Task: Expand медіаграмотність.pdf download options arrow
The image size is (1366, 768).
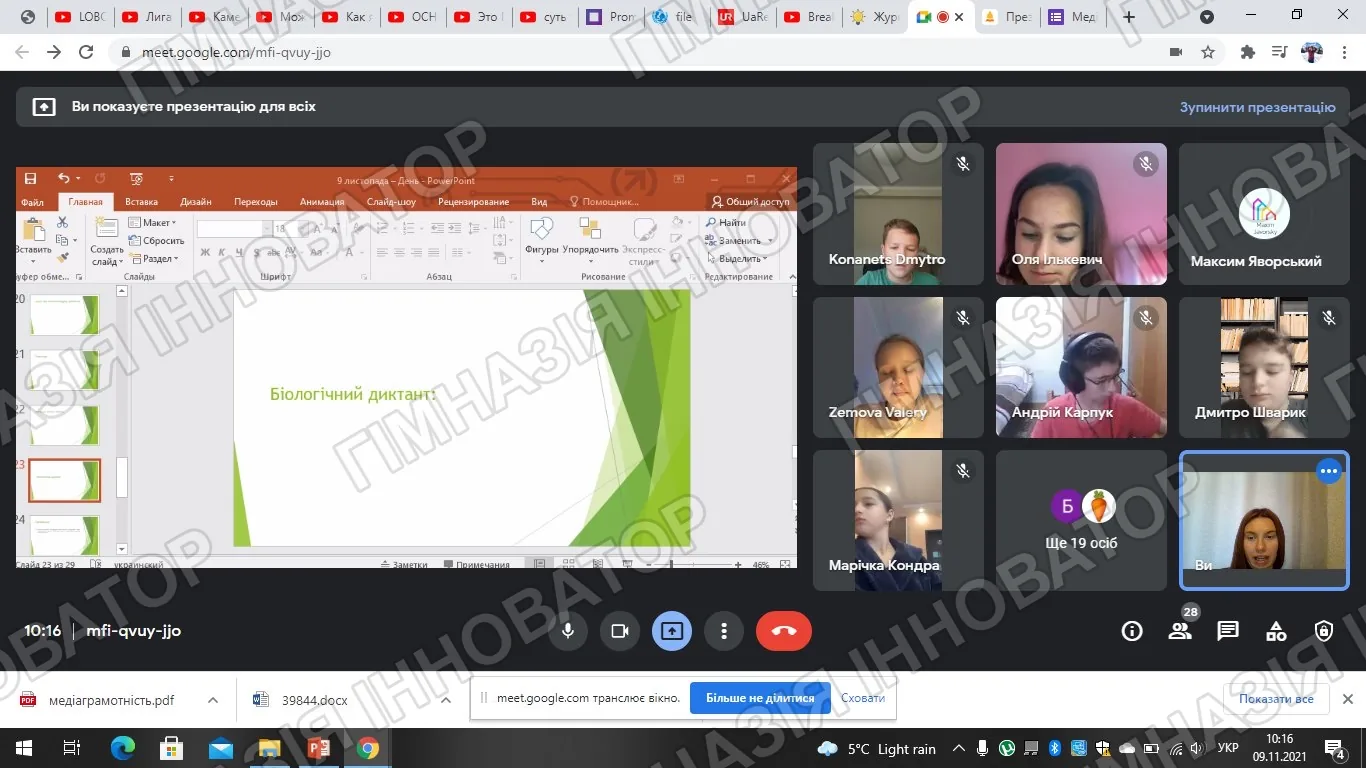Action: (213, 700)
